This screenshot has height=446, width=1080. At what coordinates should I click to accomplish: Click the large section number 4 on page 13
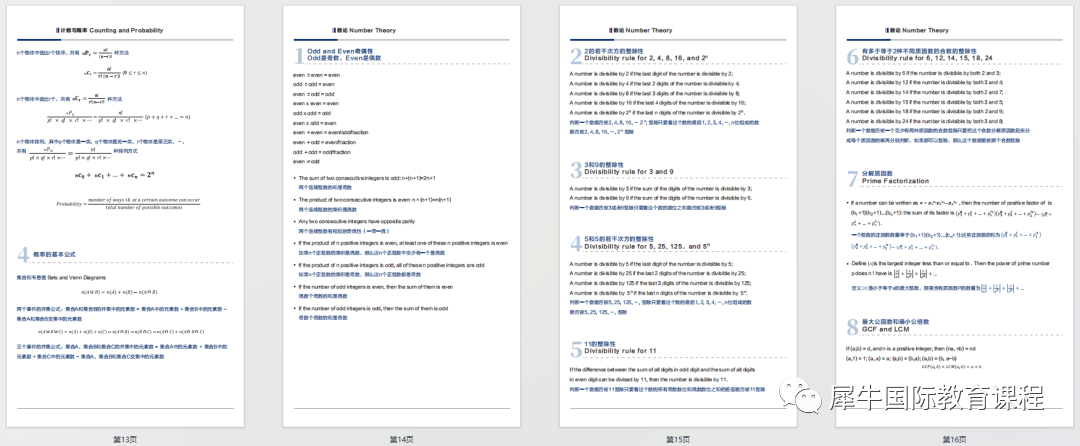[23, 255]
